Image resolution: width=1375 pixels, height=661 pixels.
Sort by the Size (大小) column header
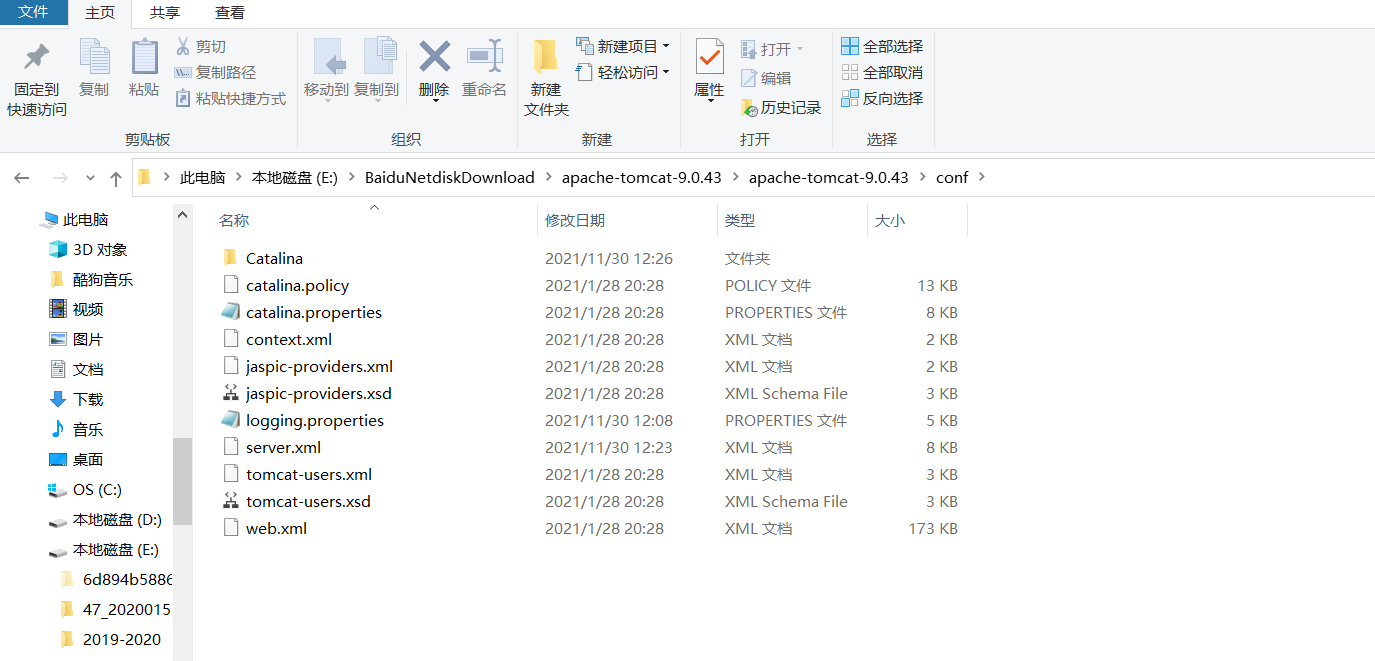(x=890, y=220)
